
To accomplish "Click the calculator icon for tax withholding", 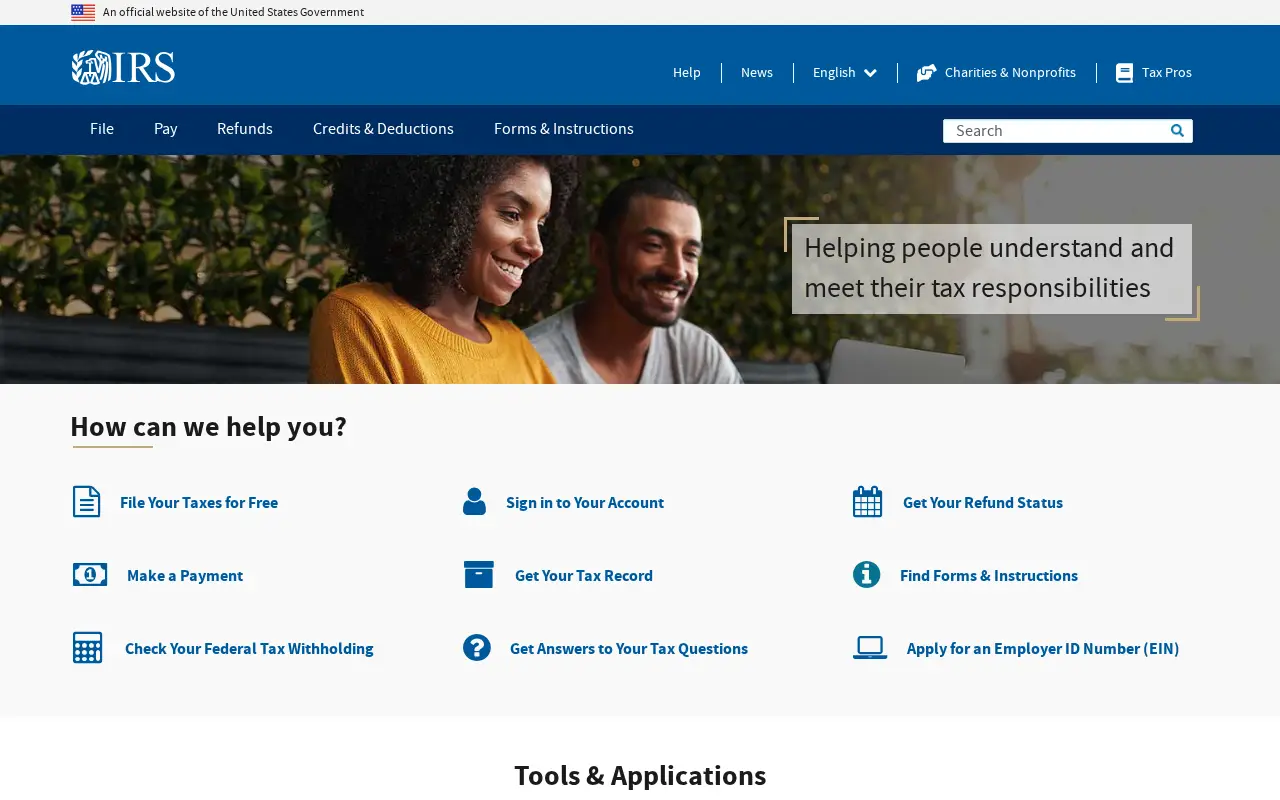I will (88, 648).
